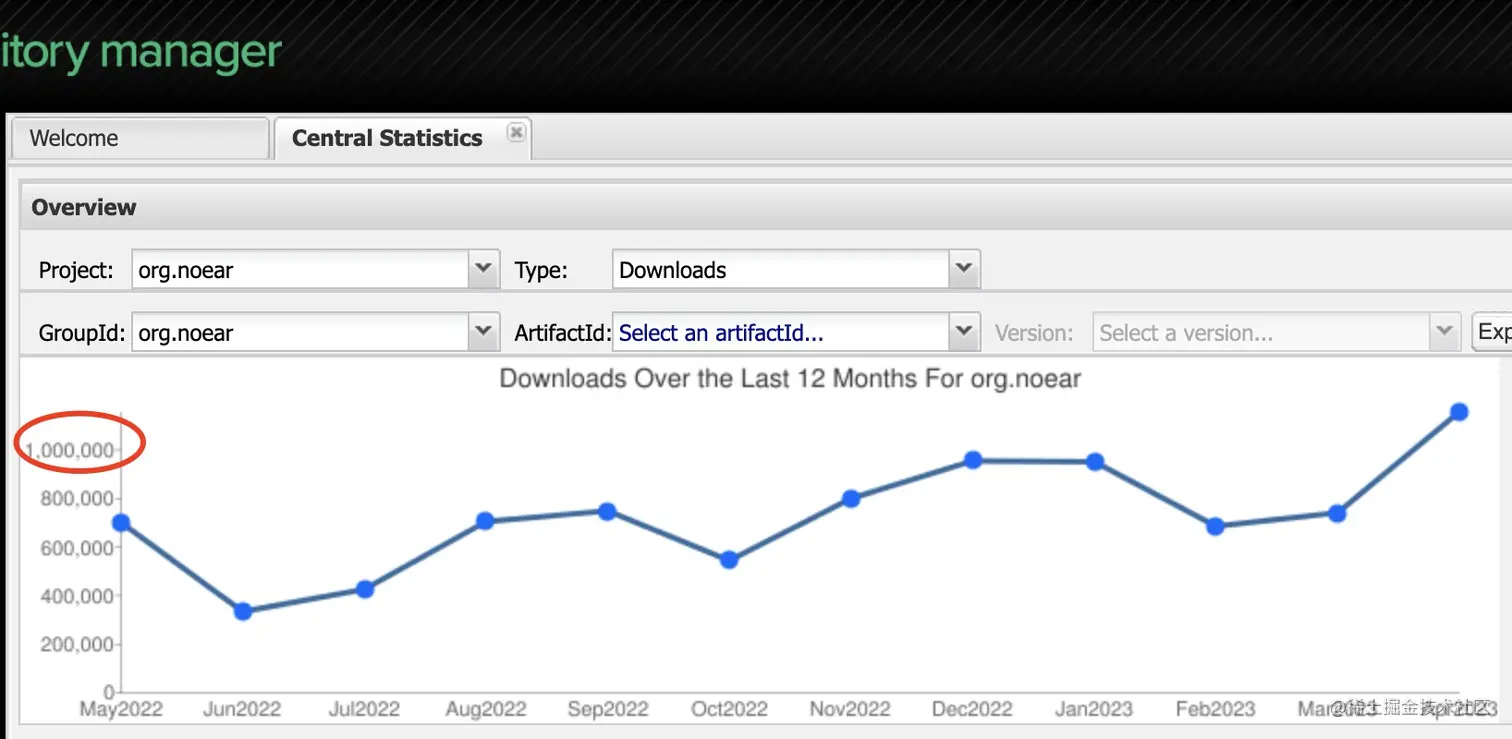
Task: Click the ArtifactId label
Action: pos(562,333)
